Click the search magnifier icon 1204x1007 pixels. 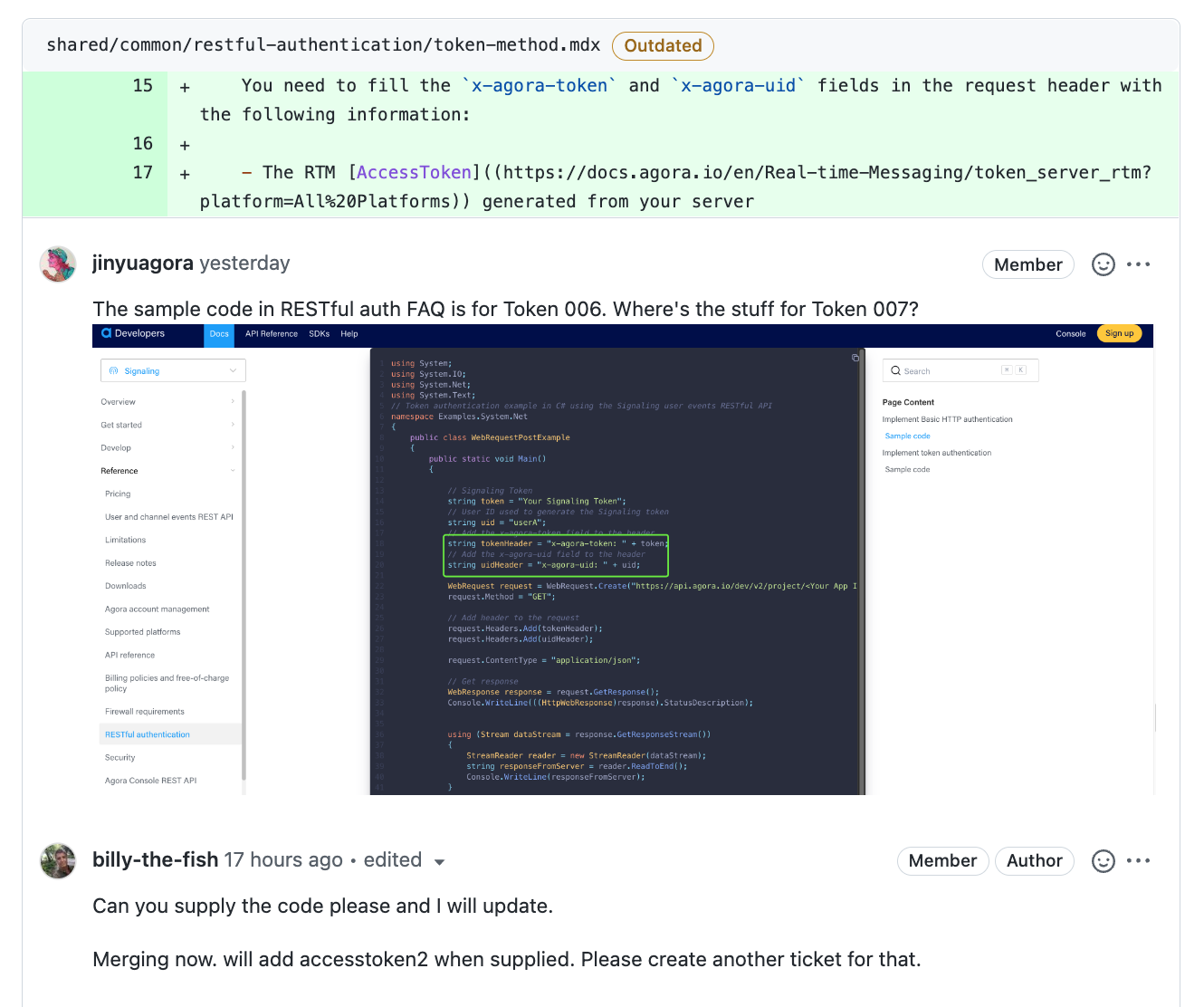[x=899, y=370]
